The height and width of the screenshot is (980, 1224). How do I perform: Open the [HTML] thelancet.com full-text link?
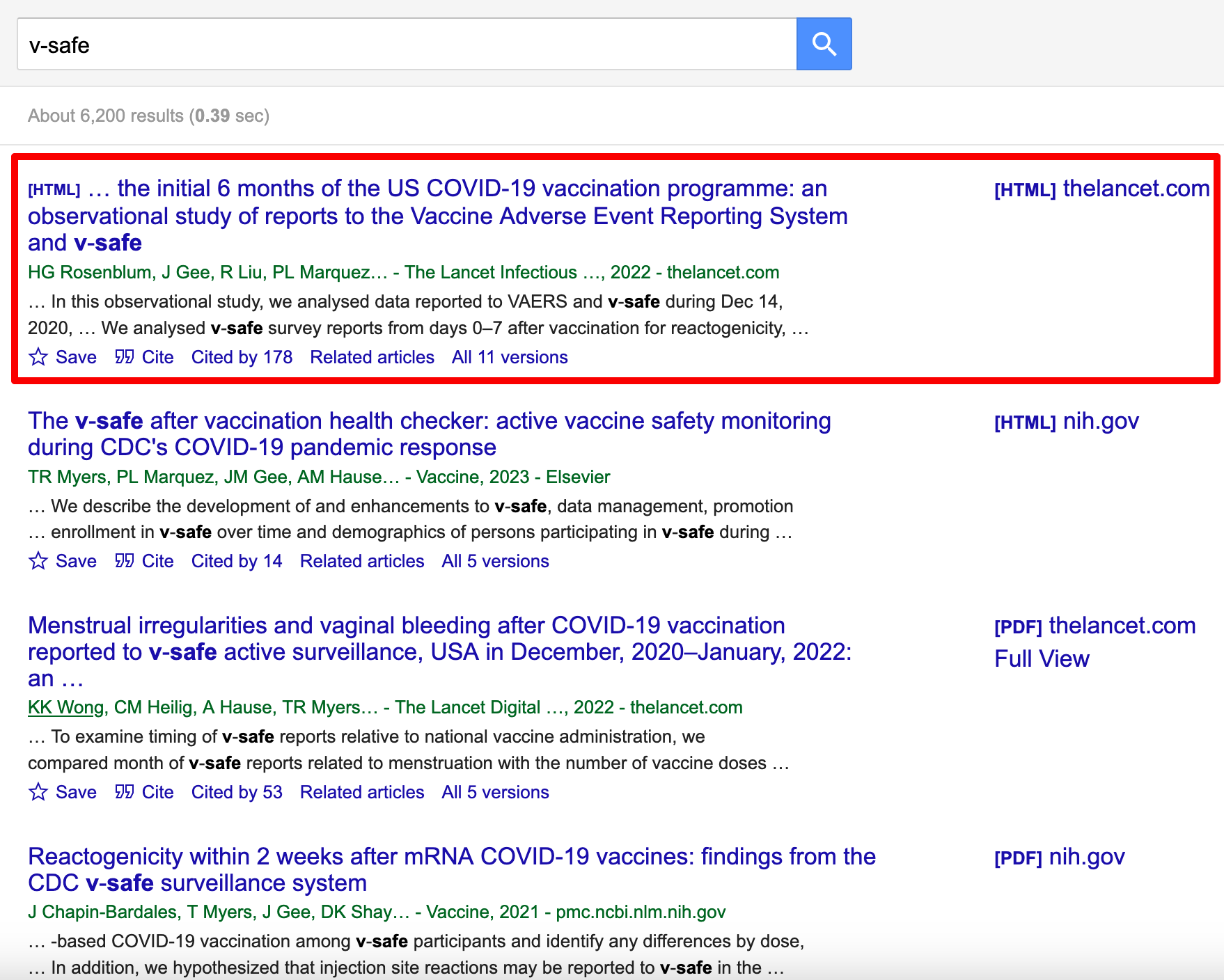pos(1101,189)
